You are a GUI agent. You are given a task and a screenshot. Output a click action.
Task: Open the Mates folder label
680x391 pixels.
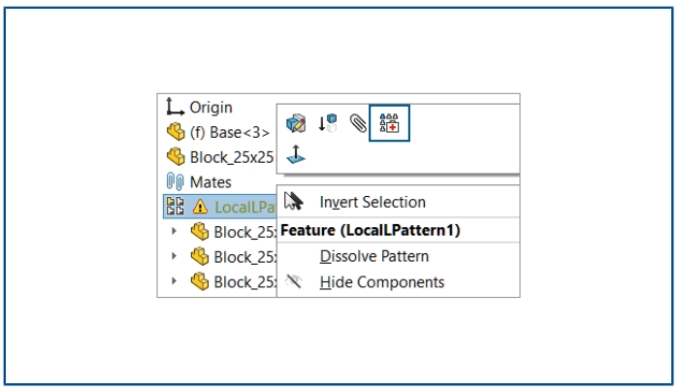(210, 182)
